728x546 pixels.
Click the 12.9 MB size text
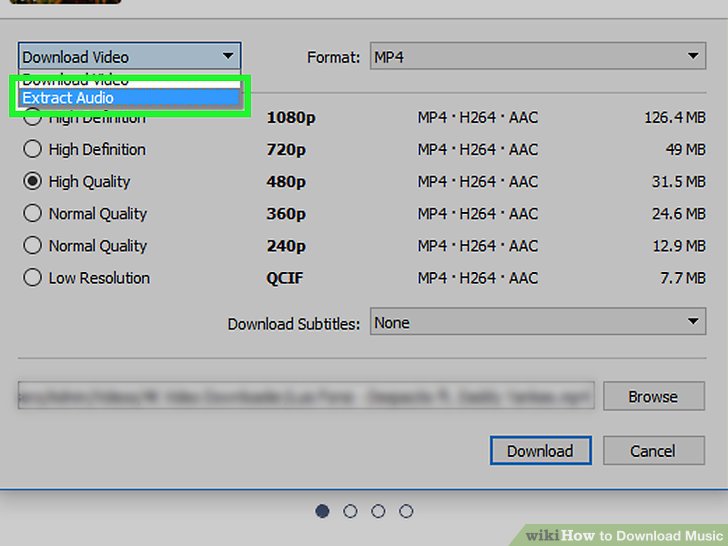pos(679,246)
